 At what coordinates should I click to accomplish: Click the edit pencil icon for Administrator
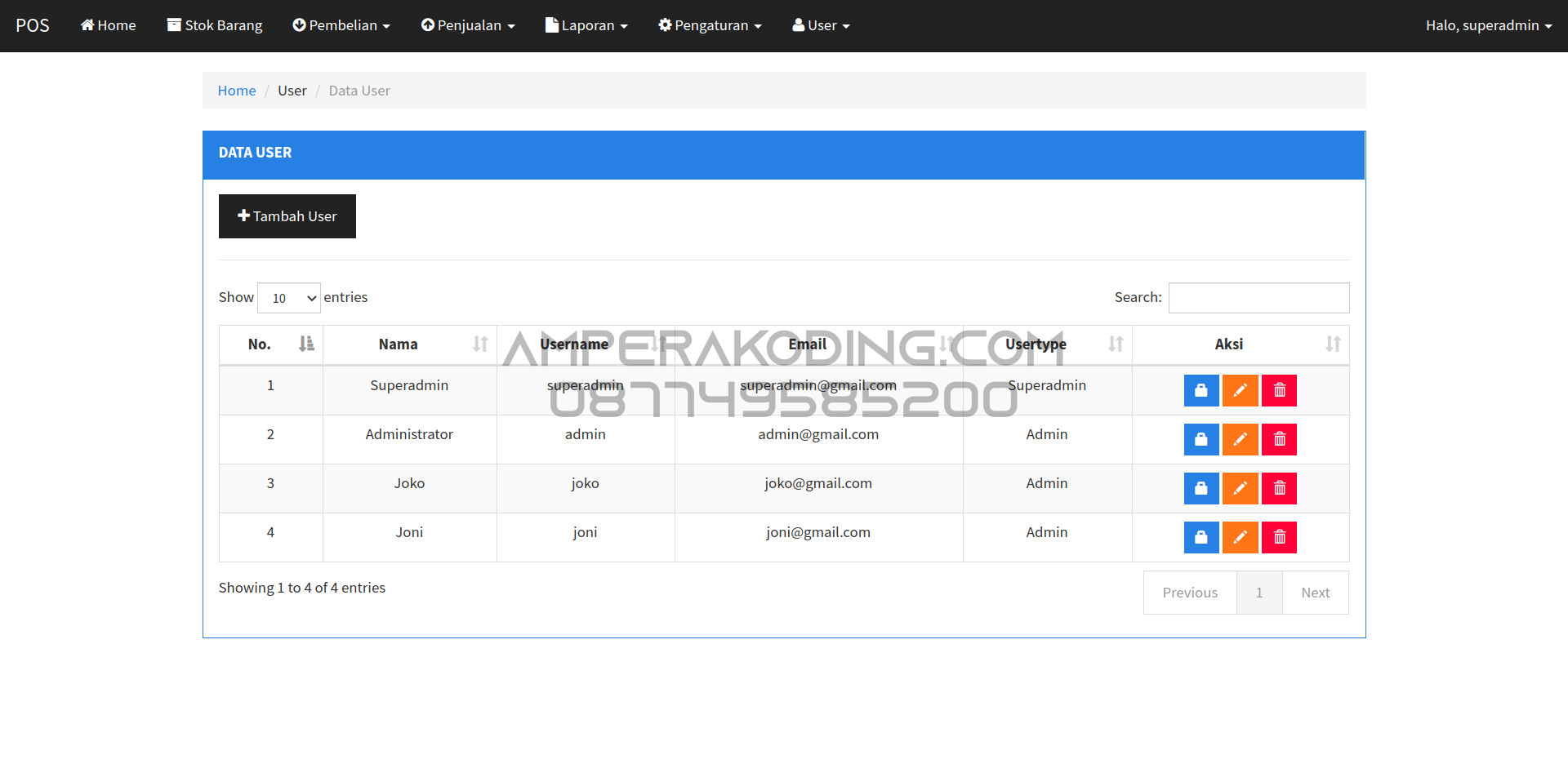1240,440
